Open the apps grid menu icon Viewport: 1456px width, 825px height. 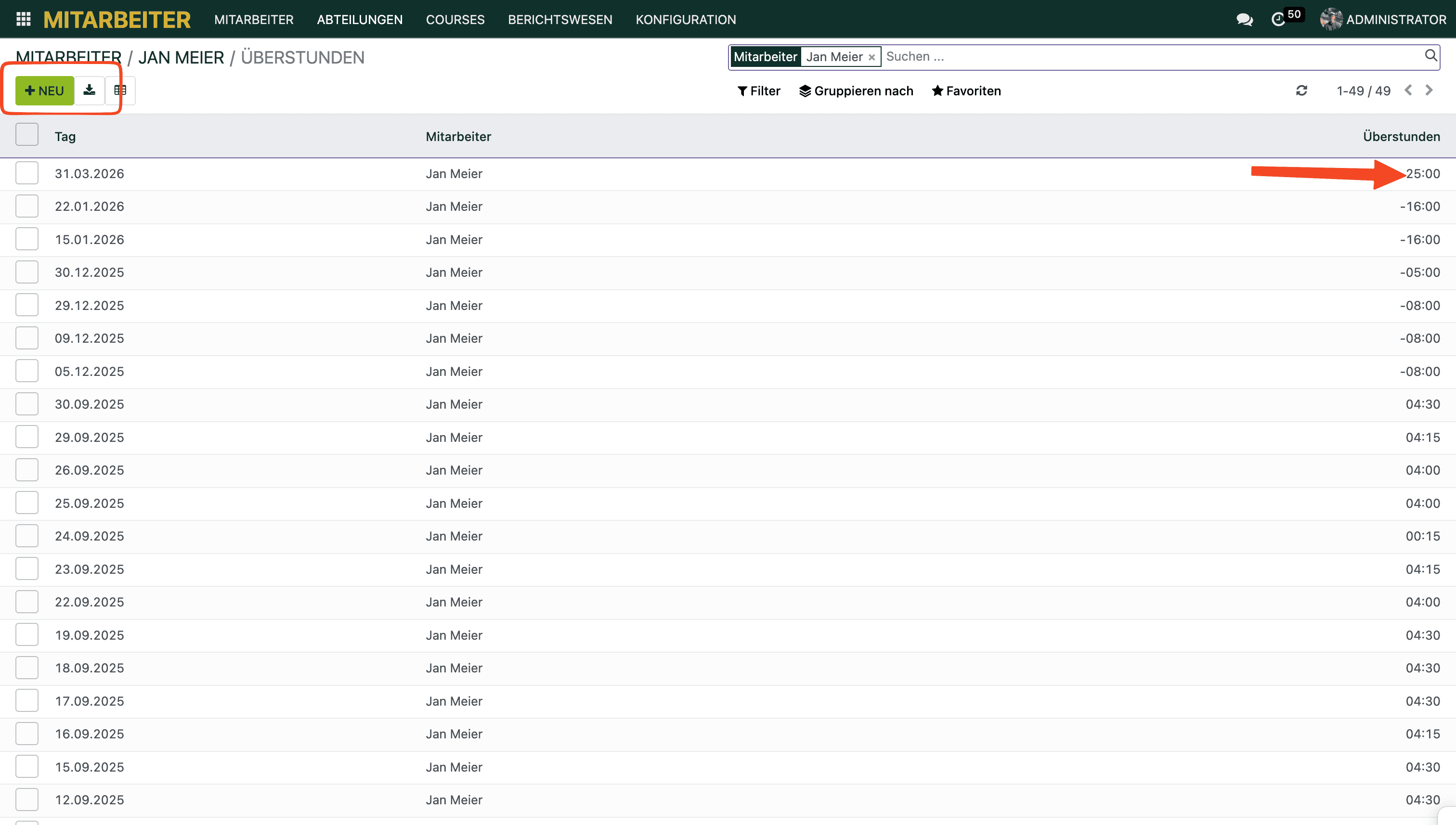click(23, 19)
